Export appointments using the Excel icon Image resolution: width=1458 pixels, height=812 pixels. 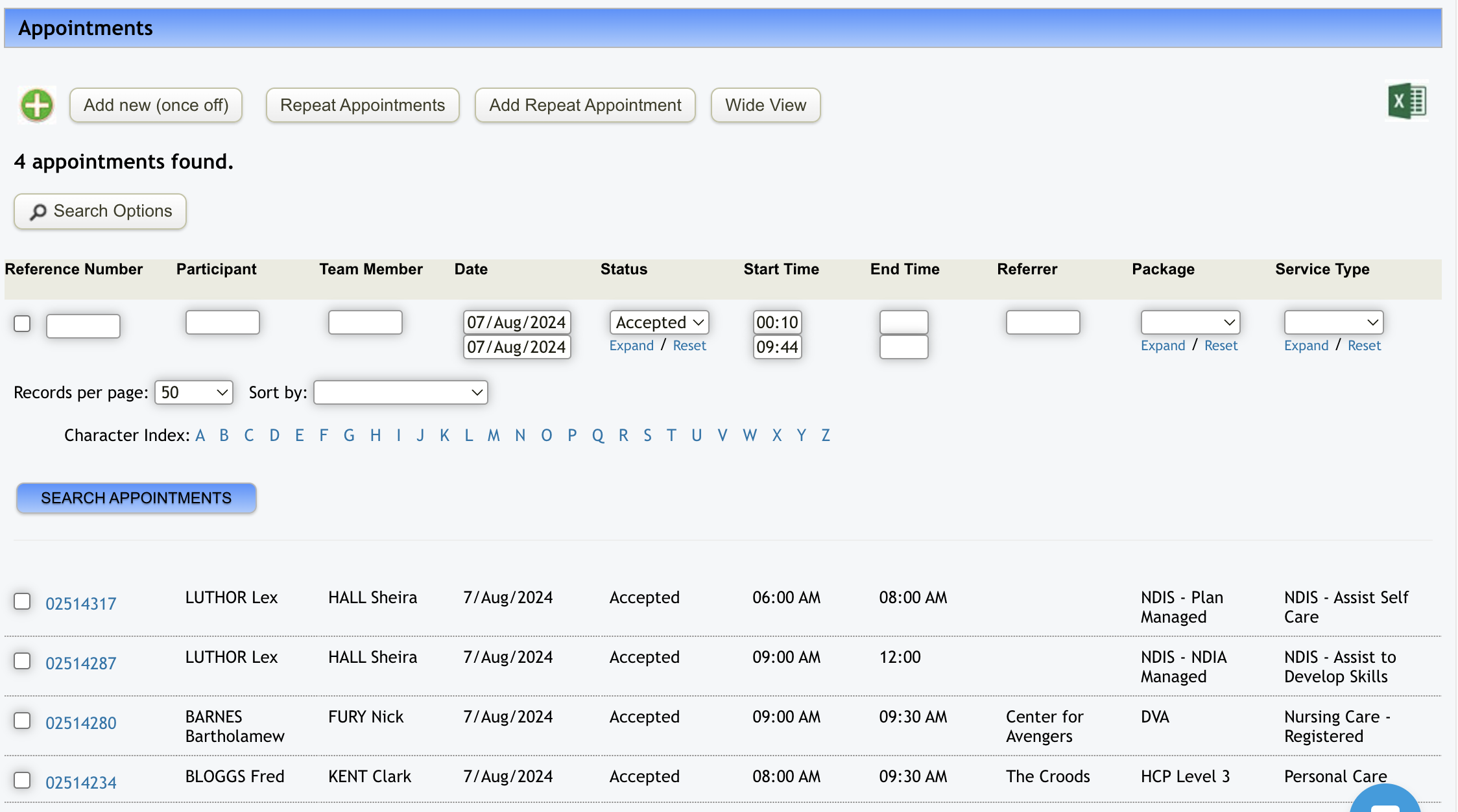click(x=1406, y=101)
